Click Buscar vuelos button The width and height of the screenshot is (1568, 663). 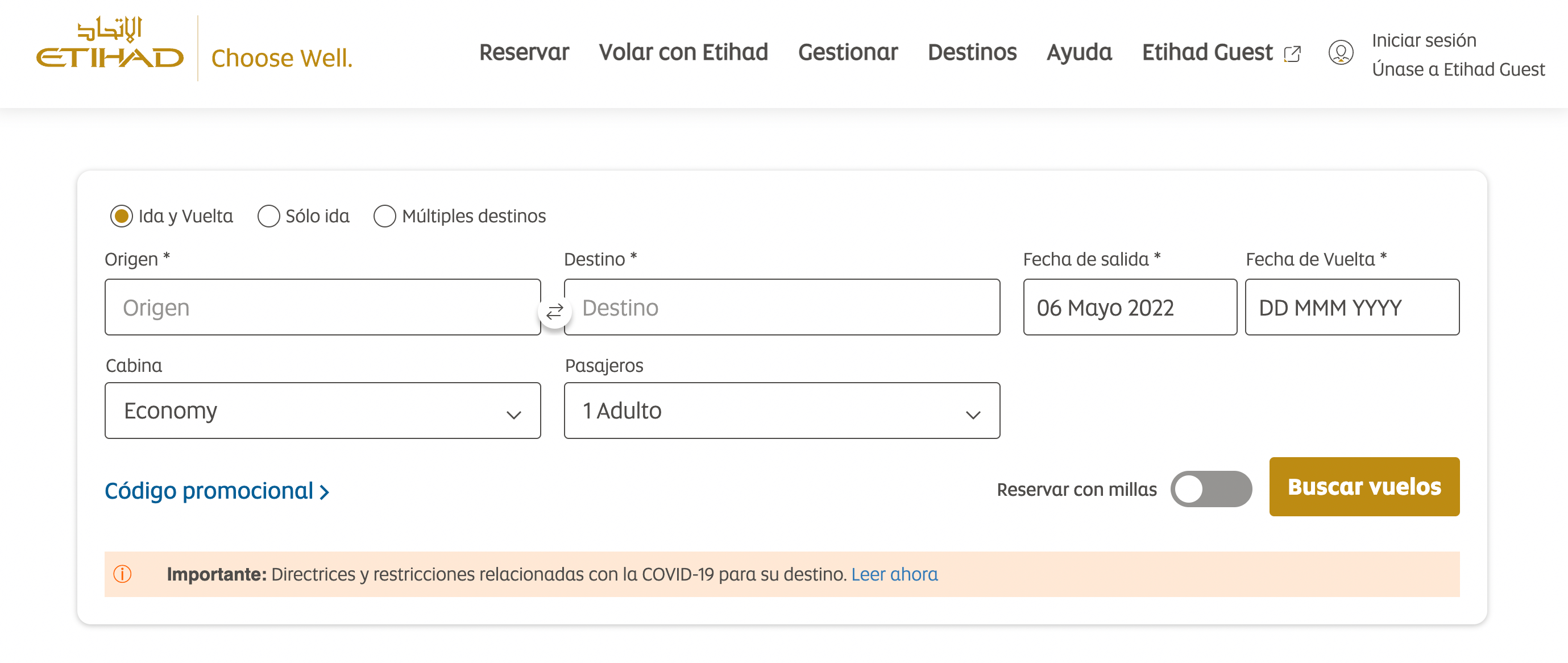pyautogui.click(x=1364, y=486)
